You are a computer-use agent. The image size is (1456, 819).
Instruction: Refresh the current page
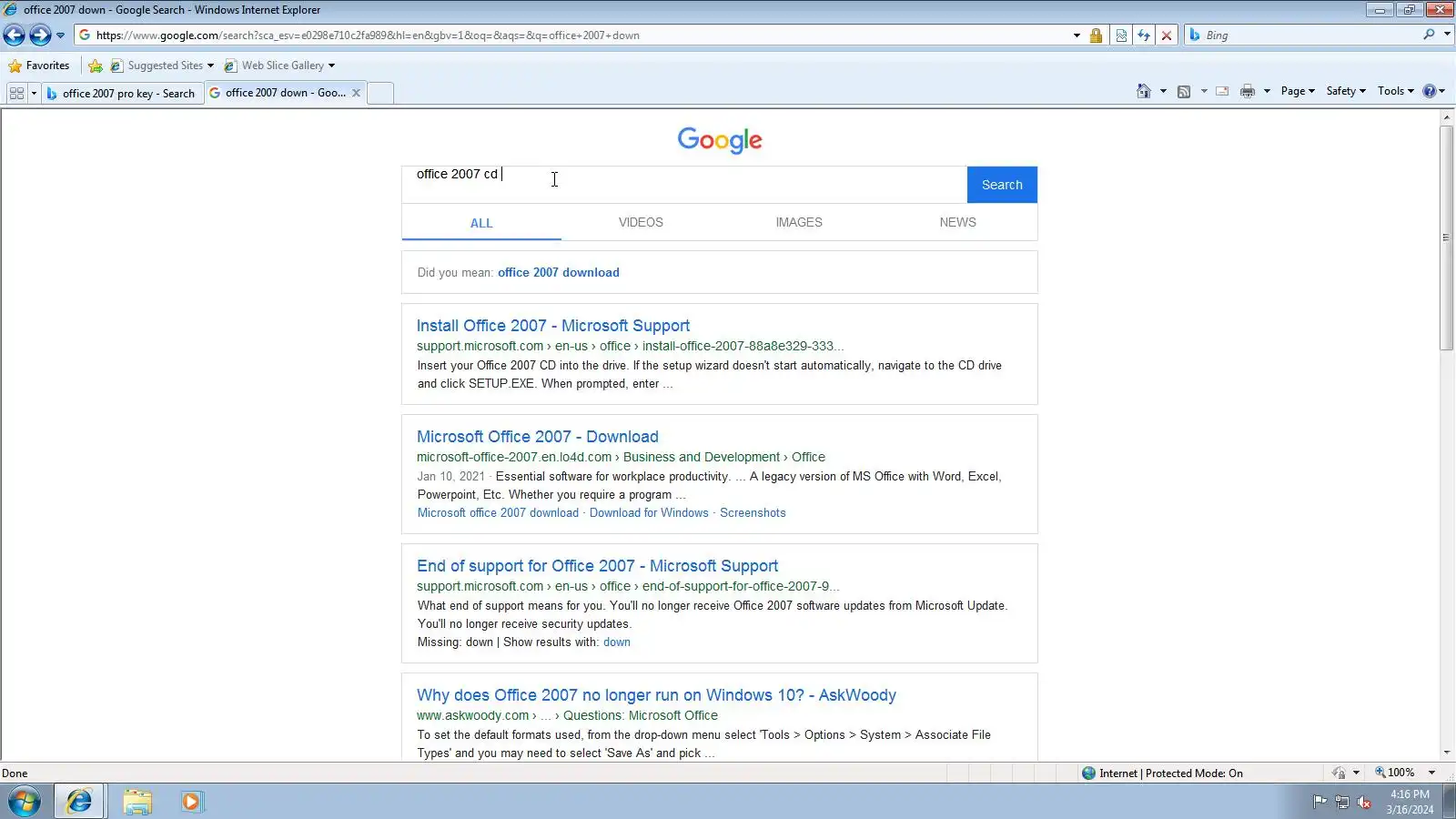[1144, 35]
